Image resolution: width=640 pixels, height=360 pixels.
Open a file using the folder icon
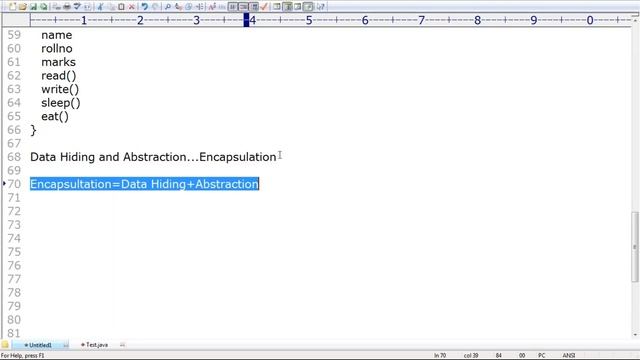[22, 7]
